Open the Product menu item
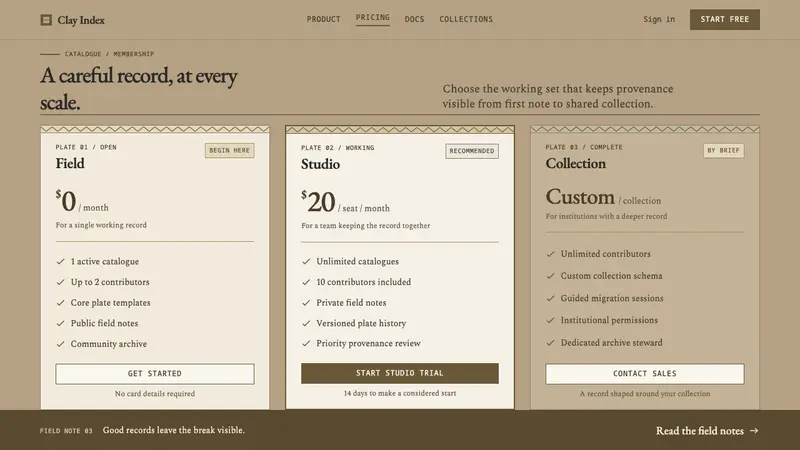 click(323, 19)
